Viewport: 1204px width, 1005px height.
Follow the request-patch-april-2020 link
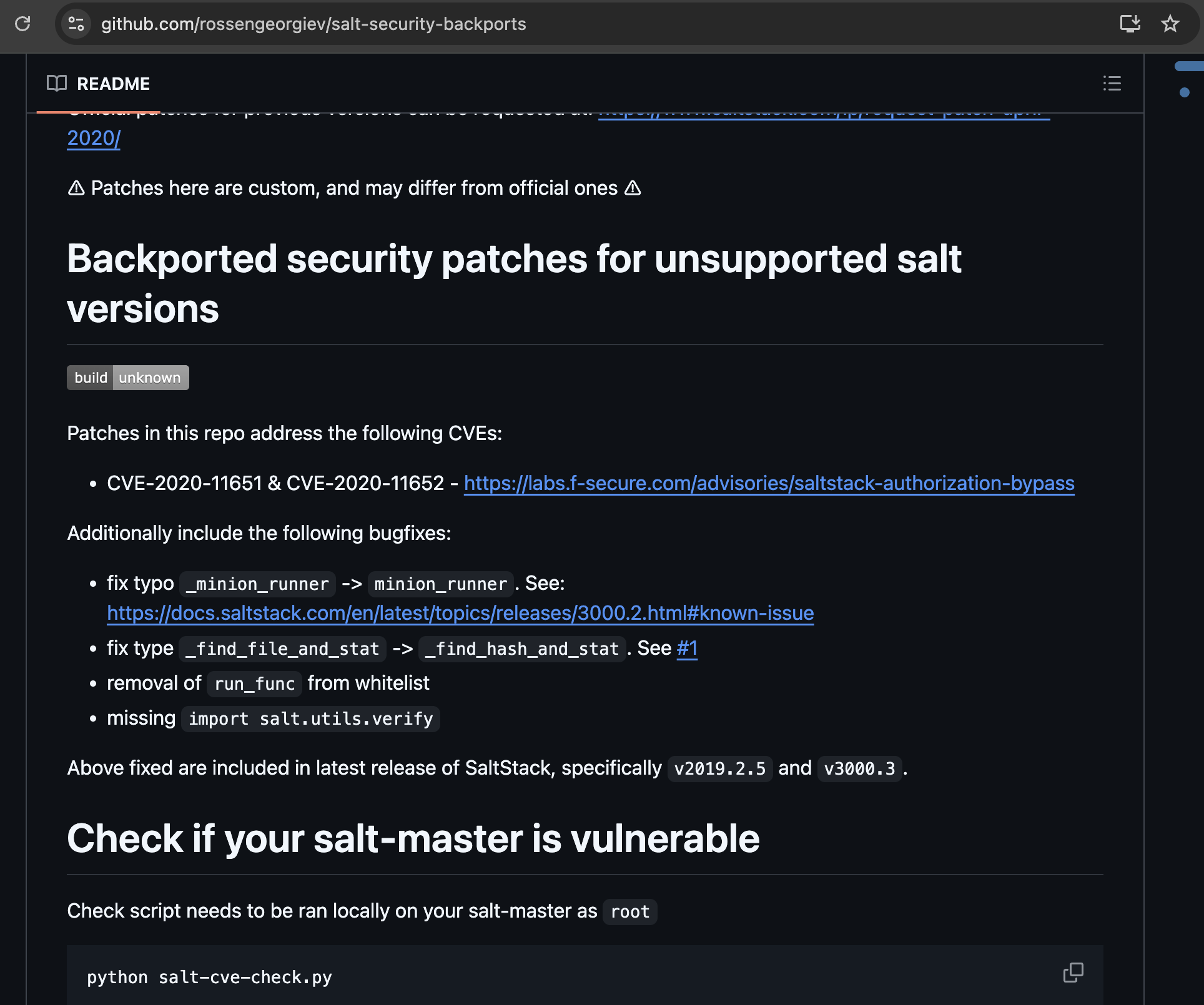pyautogui.click(x=94, y=138)
